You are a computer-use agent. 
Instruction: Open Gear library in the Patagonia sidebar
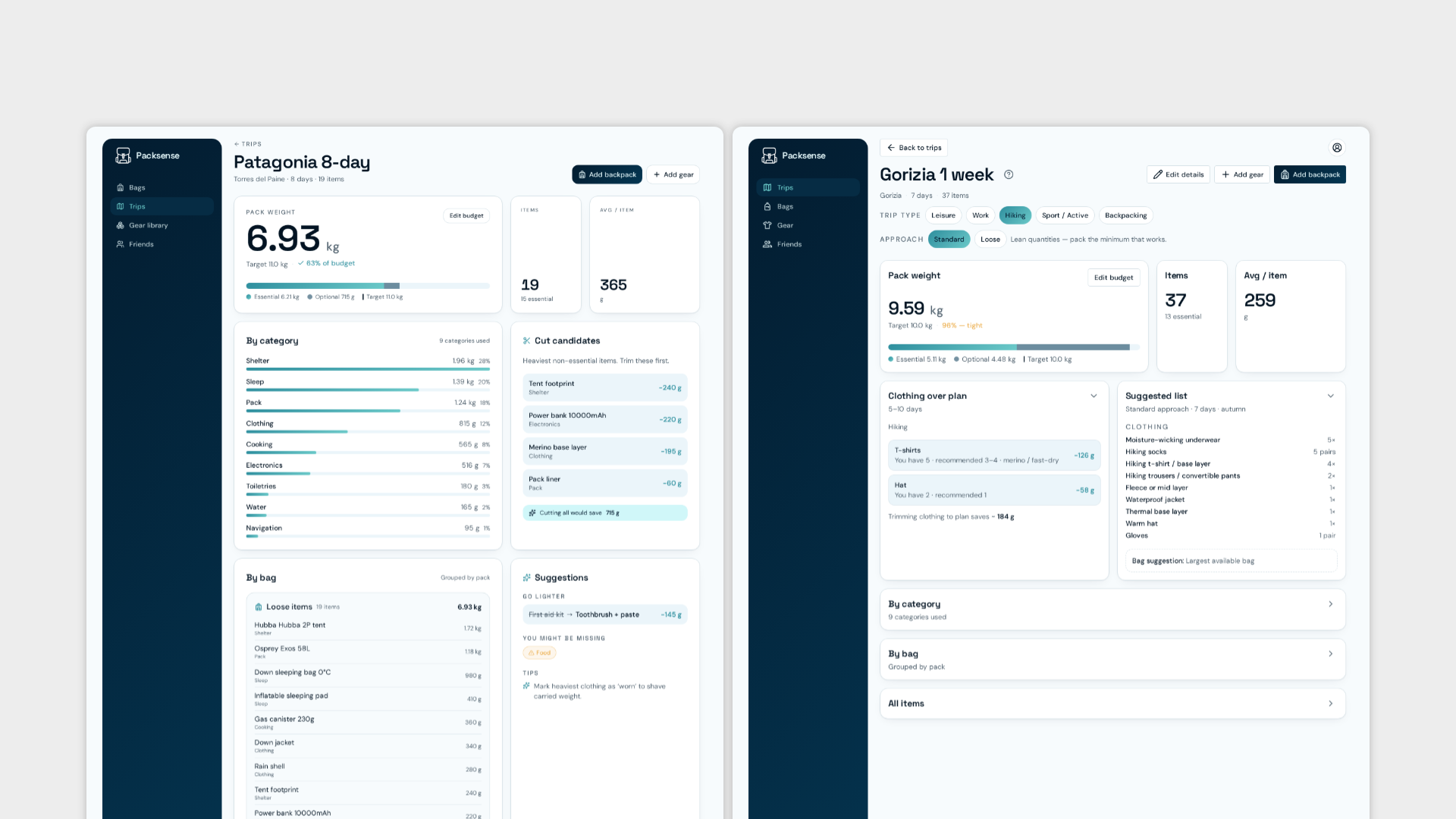162,225
